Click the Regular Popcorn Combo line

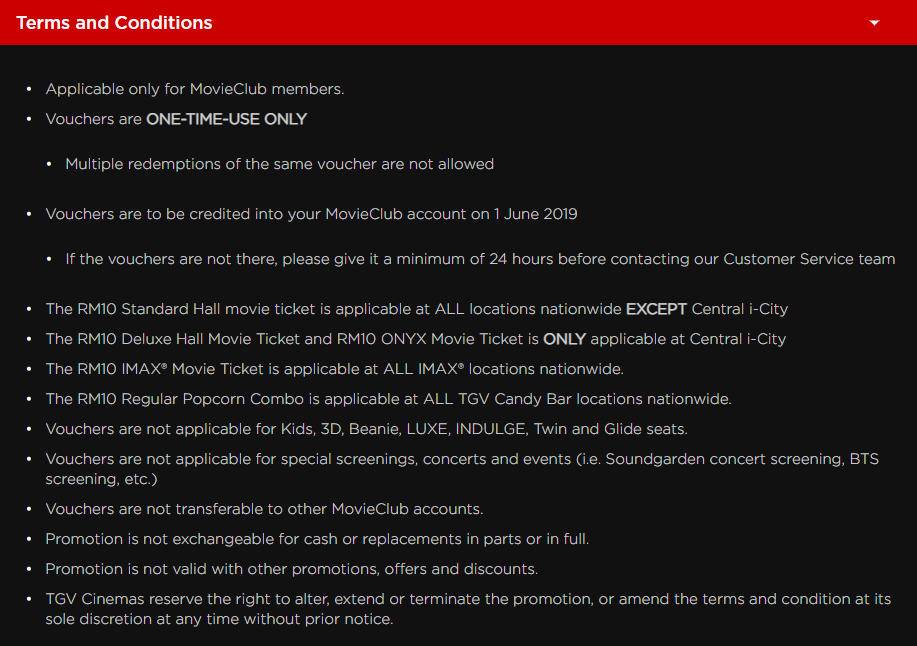point(388,399)
